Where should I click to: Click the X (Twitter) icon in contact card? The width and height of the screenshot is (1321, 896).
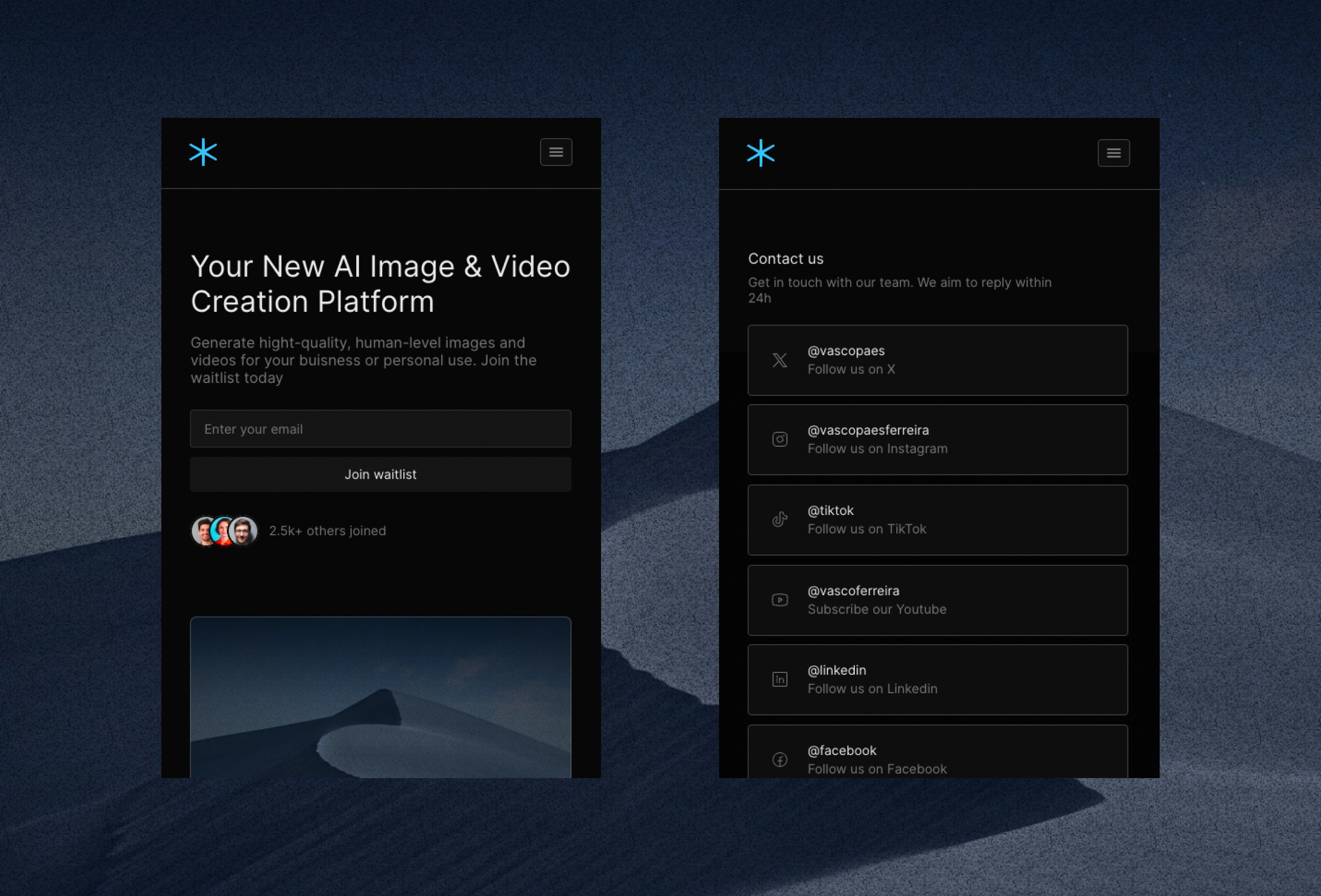780,360
